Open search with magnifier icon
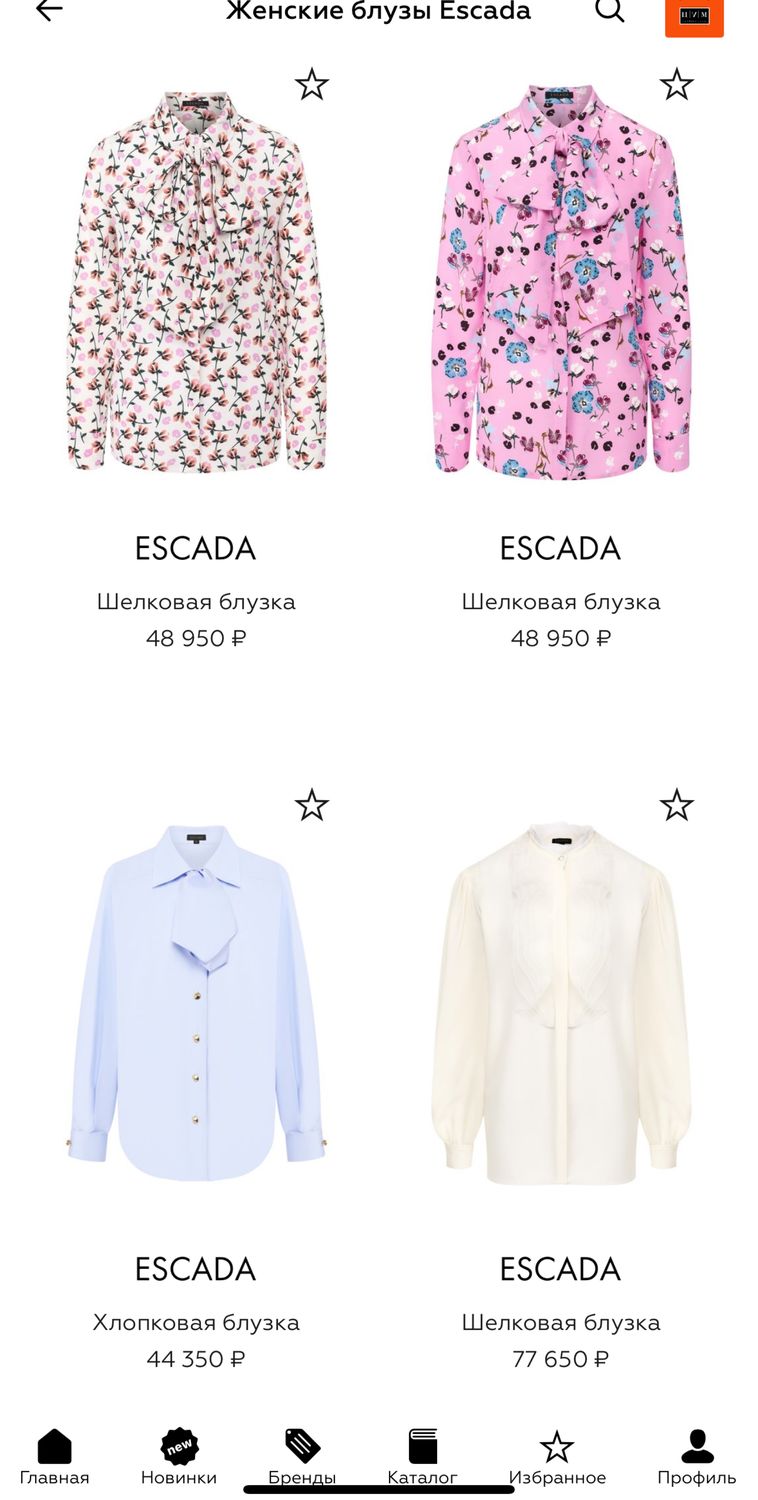 pos(610,10)
